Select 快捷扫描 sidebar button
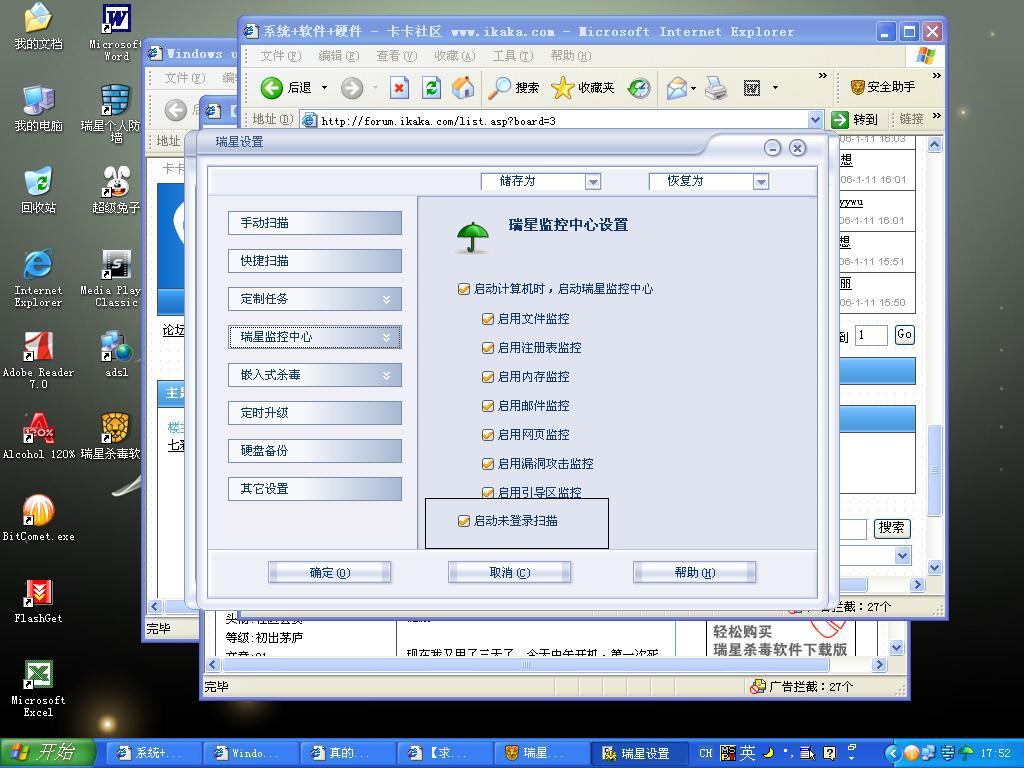Image resolution: width=1024 pixels, height=768 pixels. point(315,261)
